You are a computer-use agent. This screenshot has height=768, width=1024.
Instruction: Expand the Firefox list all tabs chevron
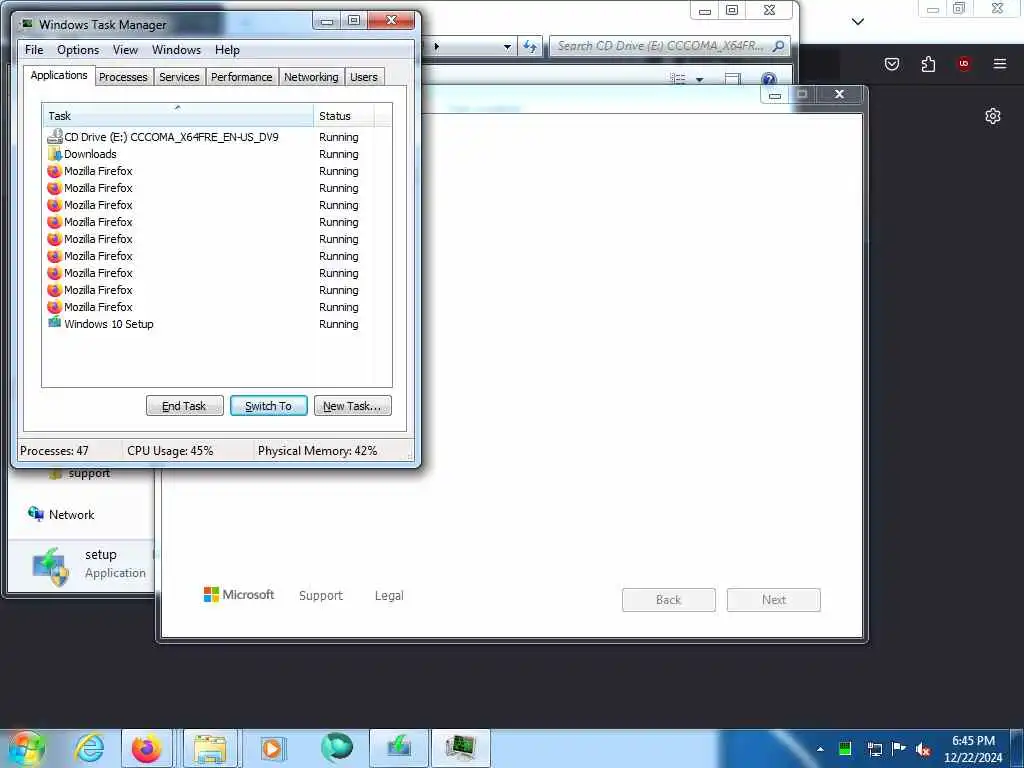tap(858, 22)
